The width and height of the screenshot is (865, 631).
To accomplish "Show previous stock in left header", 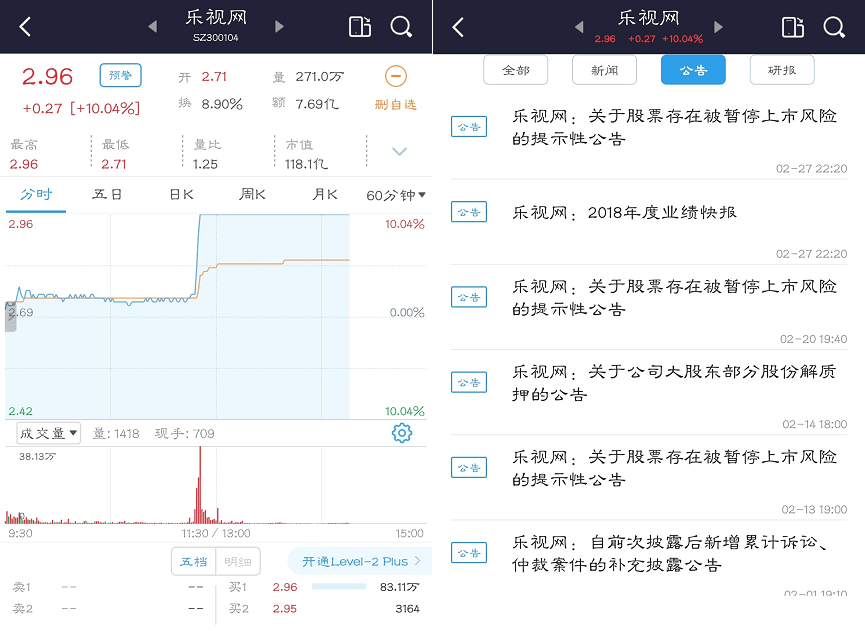I will coord(153,26).
